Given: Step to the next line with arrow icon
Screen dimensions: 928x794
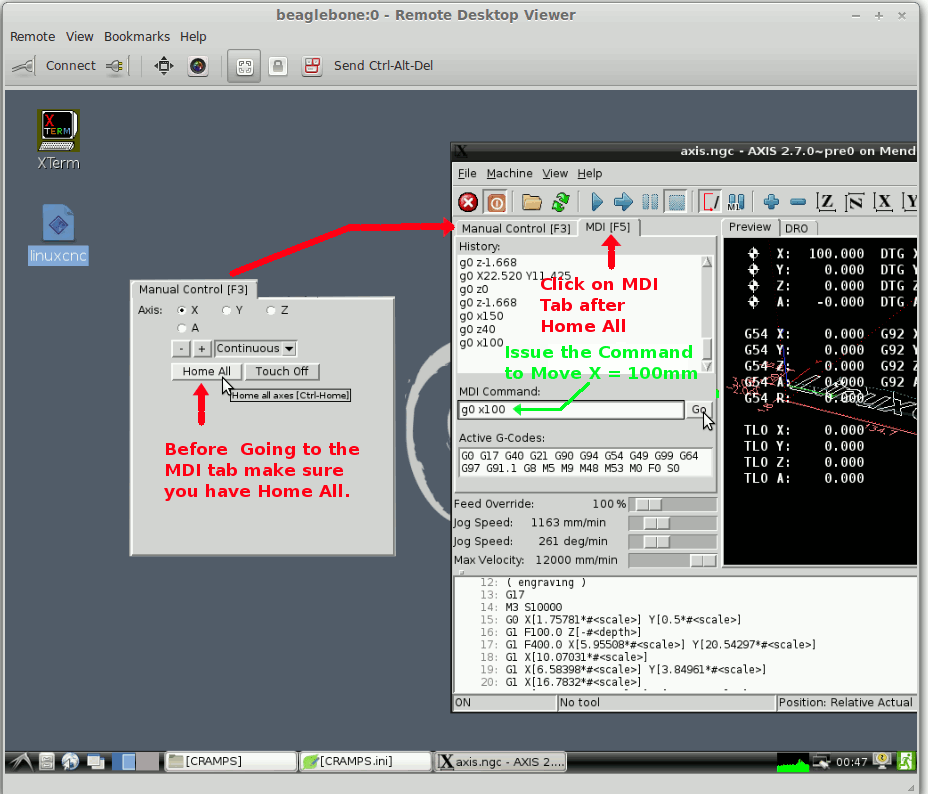Looking at the screenshot, I should pos(623,202).
